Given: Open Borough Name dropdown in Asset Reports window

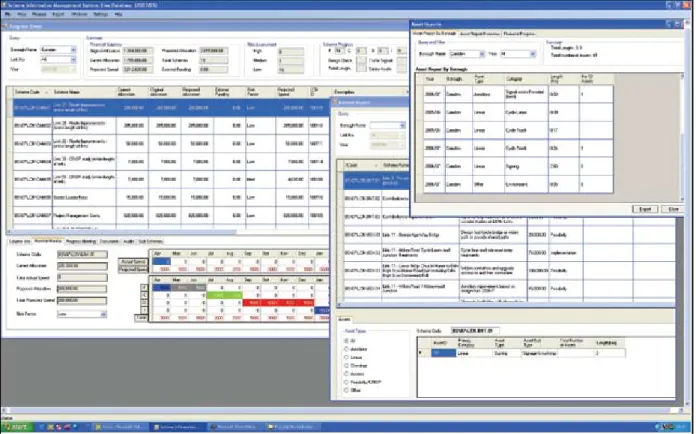Looking at the screenshot, I should pyautogui.click(x=482, y=54).
